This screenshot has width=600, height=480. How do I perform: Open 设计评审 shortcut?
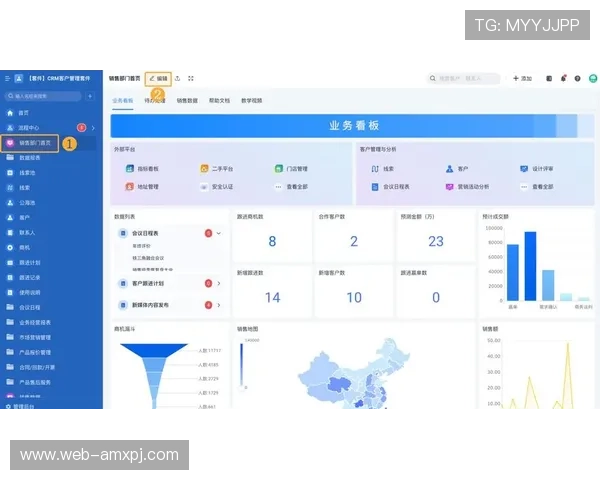[536, 168]
